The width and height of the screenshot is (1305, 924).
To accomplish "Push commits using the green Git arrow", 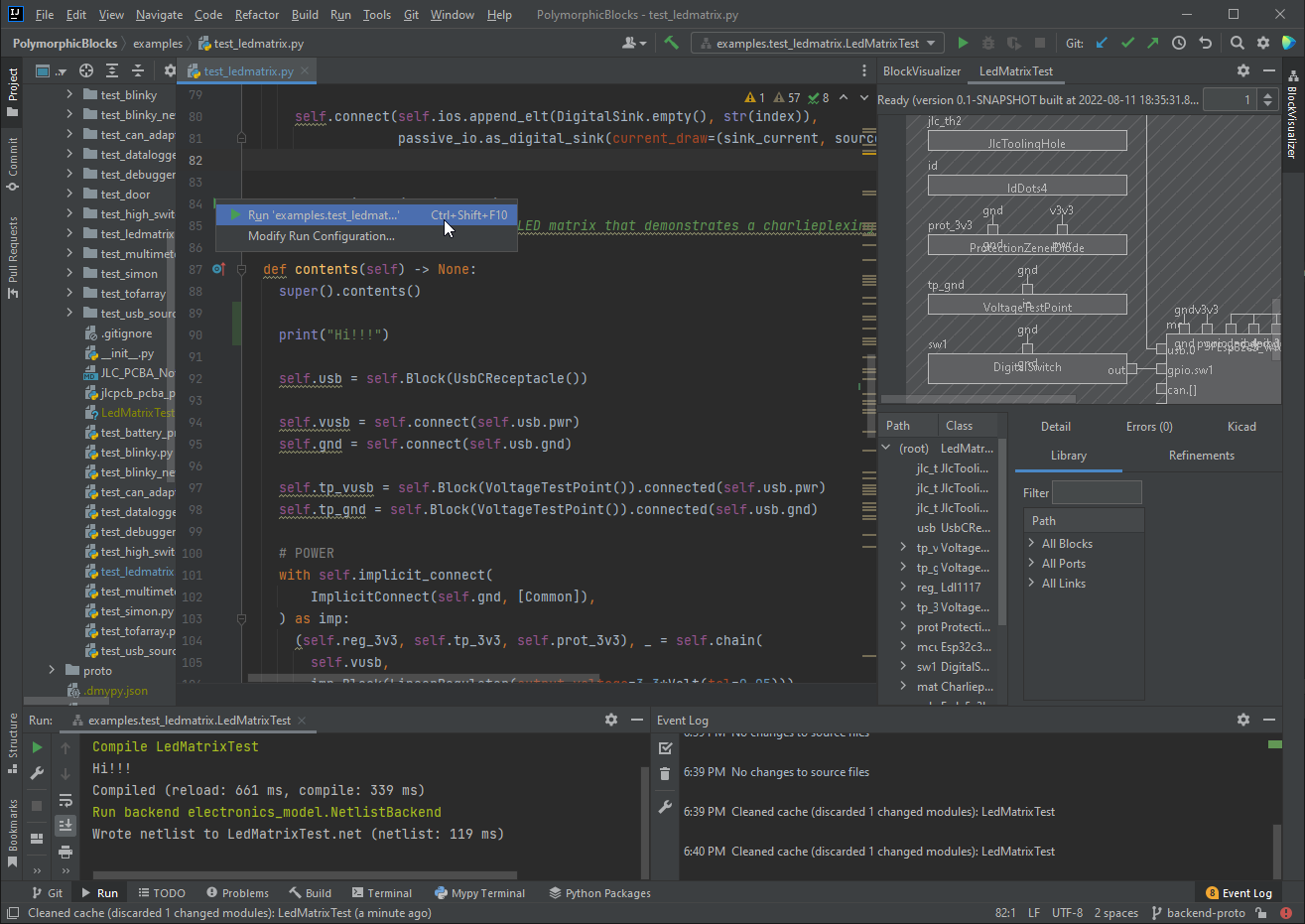I will (x=1153, y=43).
